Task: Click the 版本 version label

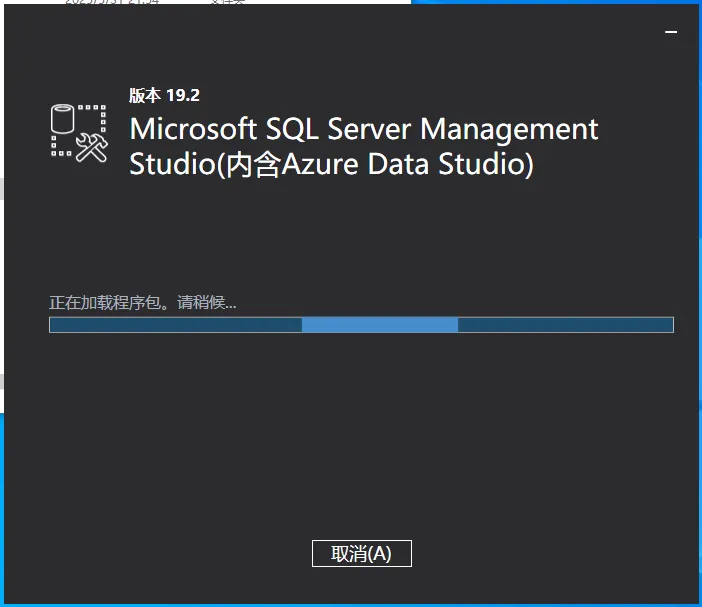Action: coord(144,96)
